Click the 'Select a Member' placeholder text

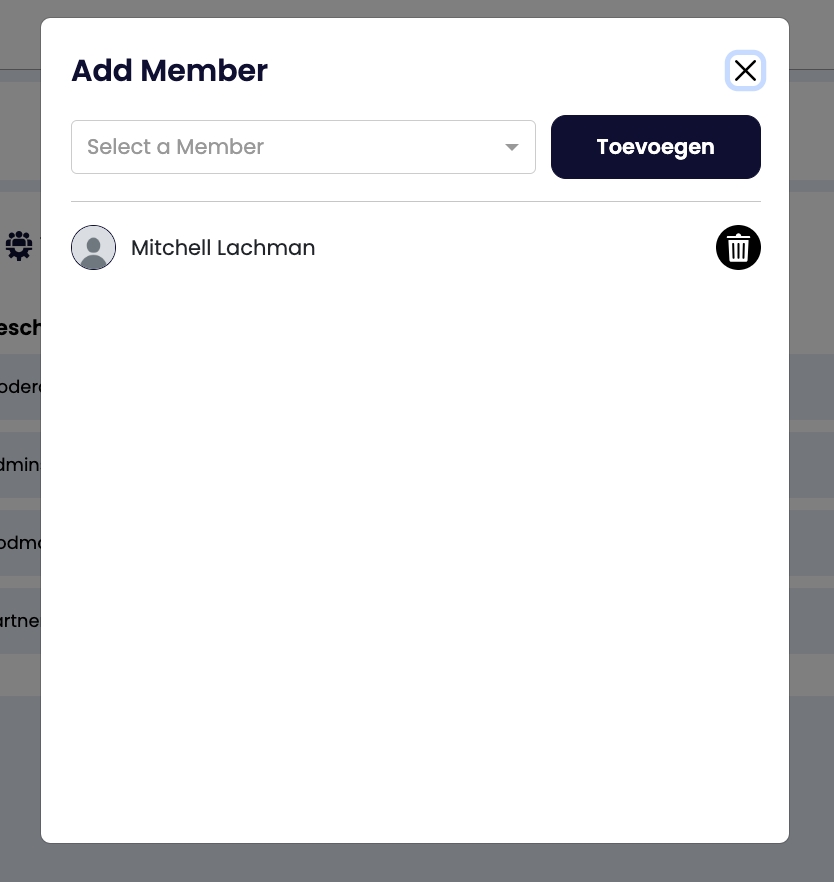click(x=176, y=147)
